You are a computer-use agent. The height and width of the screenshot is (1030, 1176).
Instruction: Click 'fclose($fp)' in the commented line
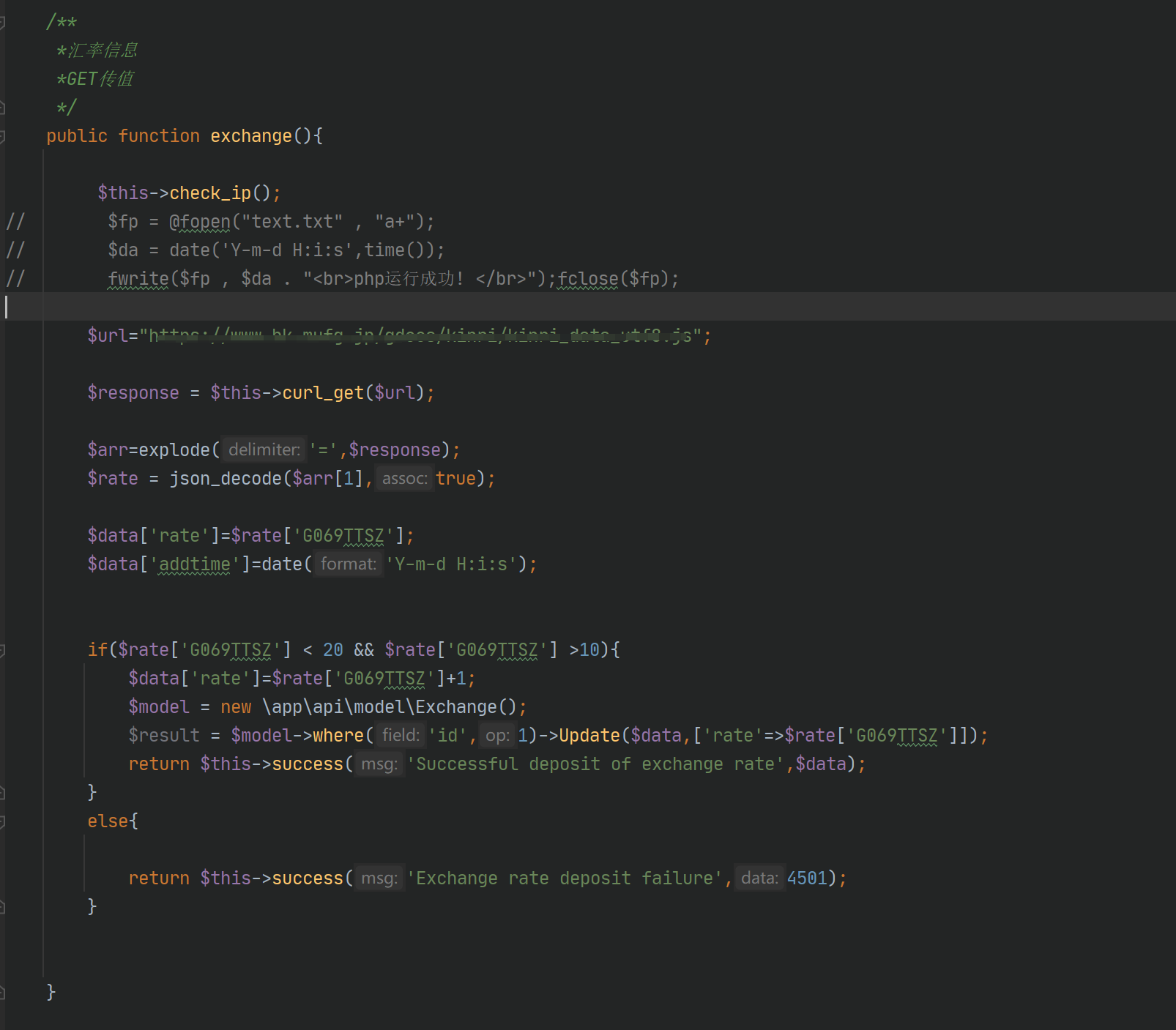pos(614,278)
